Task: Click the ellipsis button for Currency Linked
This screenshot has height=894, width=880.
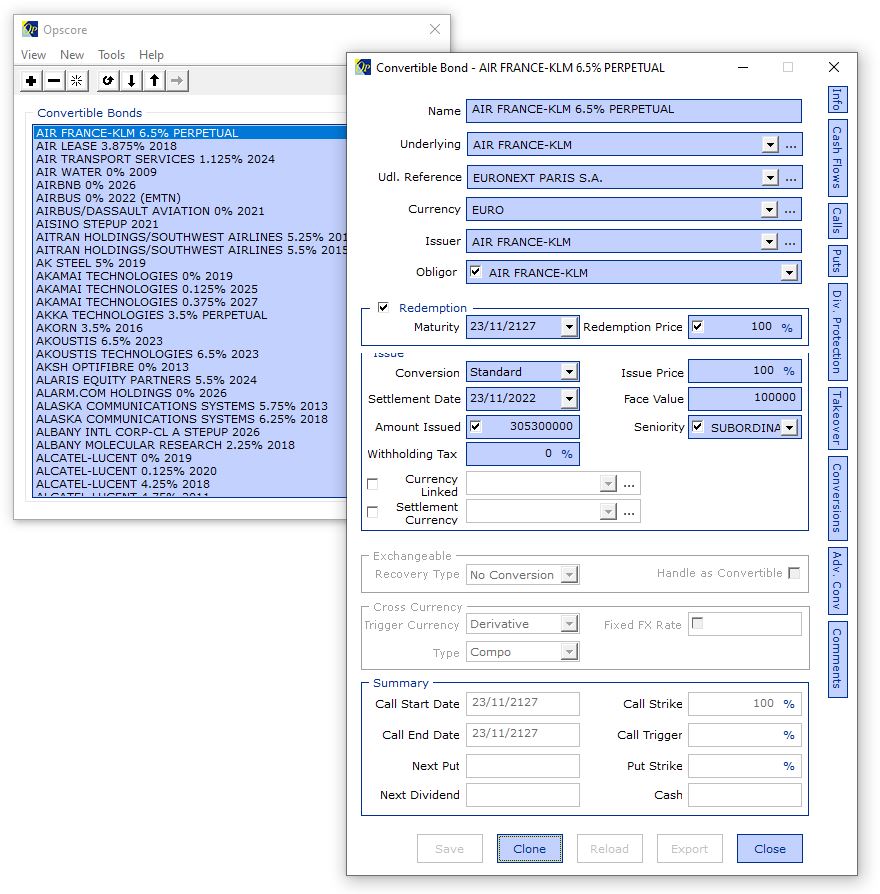Action: tap(629, 484)
